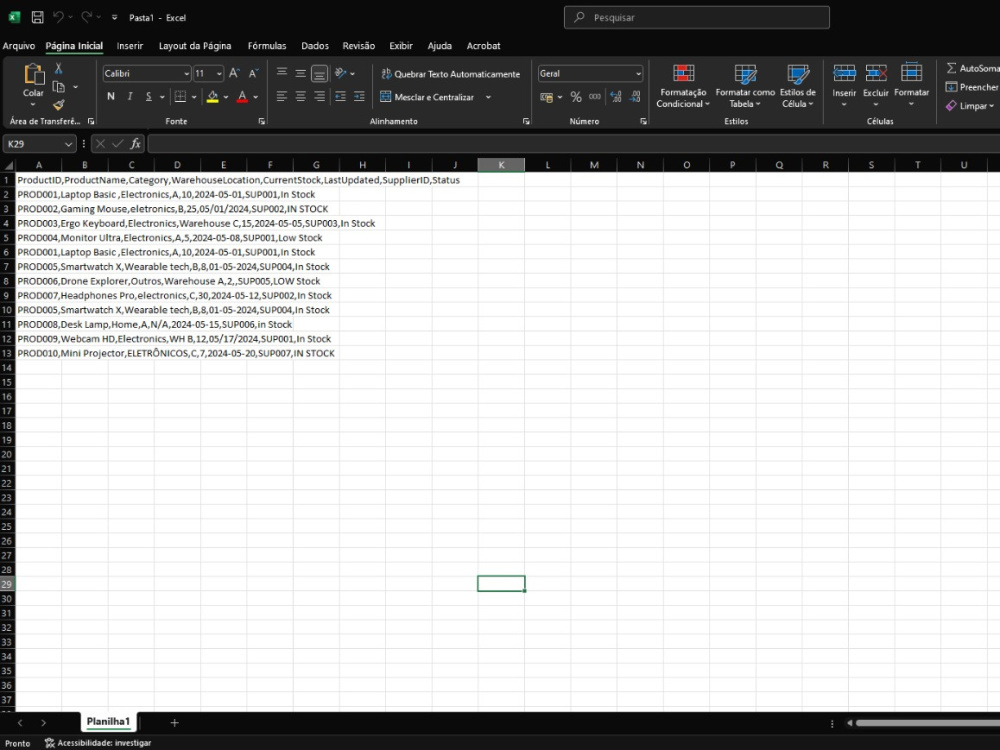The image size is (1000, 750).
Task: Click the Pesquisar search box
Action: pyautogui.click(x=696, y=18)
